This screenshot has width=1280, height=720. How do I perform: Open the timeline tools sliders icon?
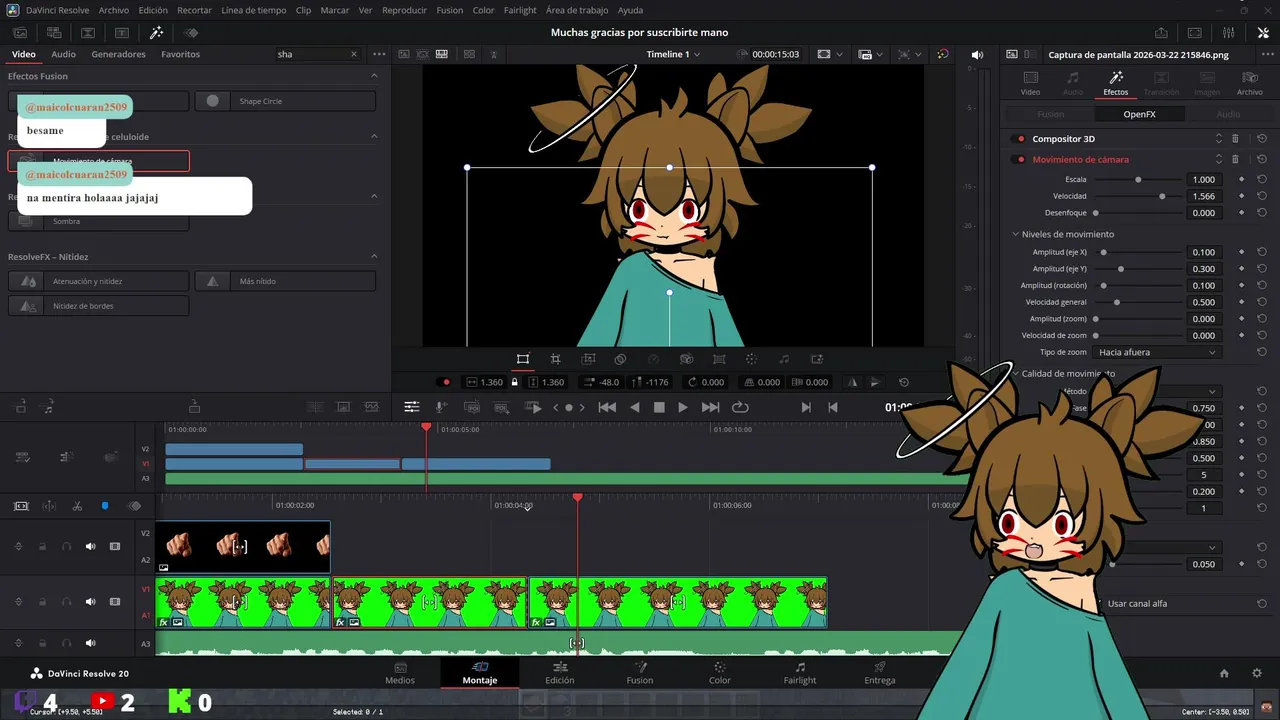click(411, 407)
